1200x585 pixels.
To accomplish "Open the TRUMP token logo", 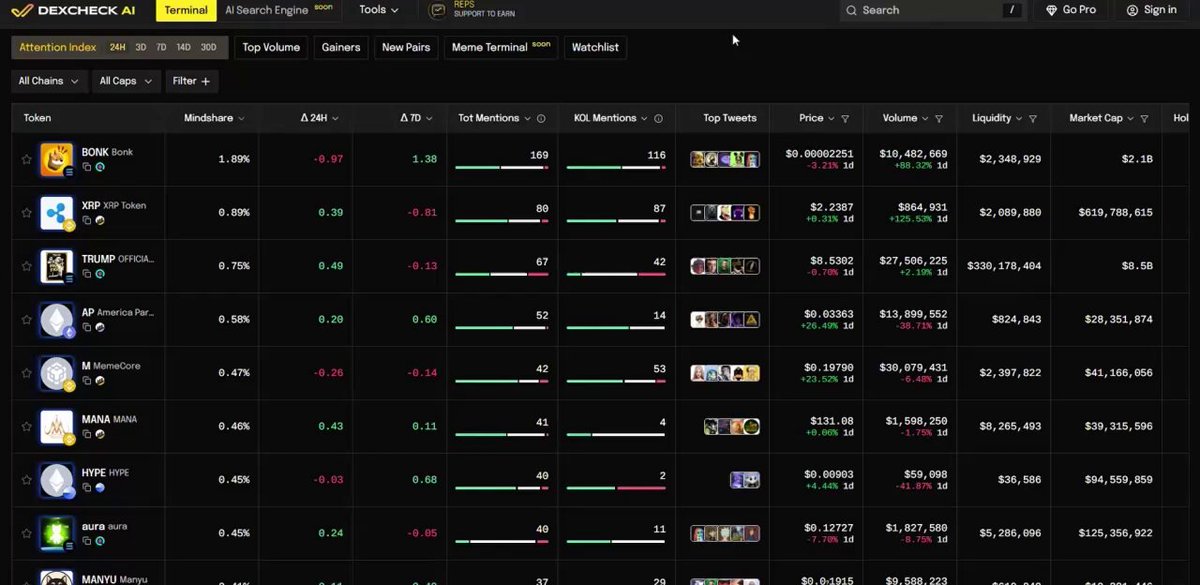I will click(56, 266).
